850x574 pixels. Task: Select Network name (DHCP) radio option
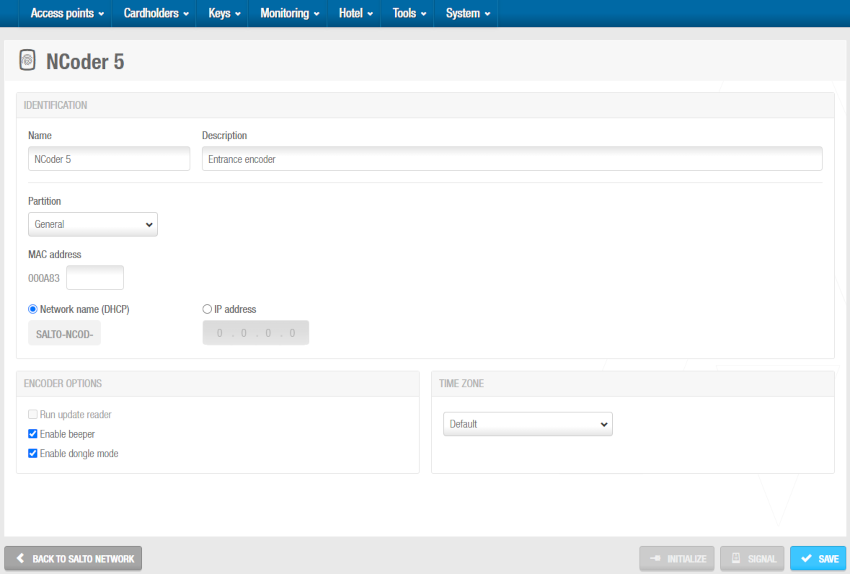pyautogui.click(x=33, y=309)
